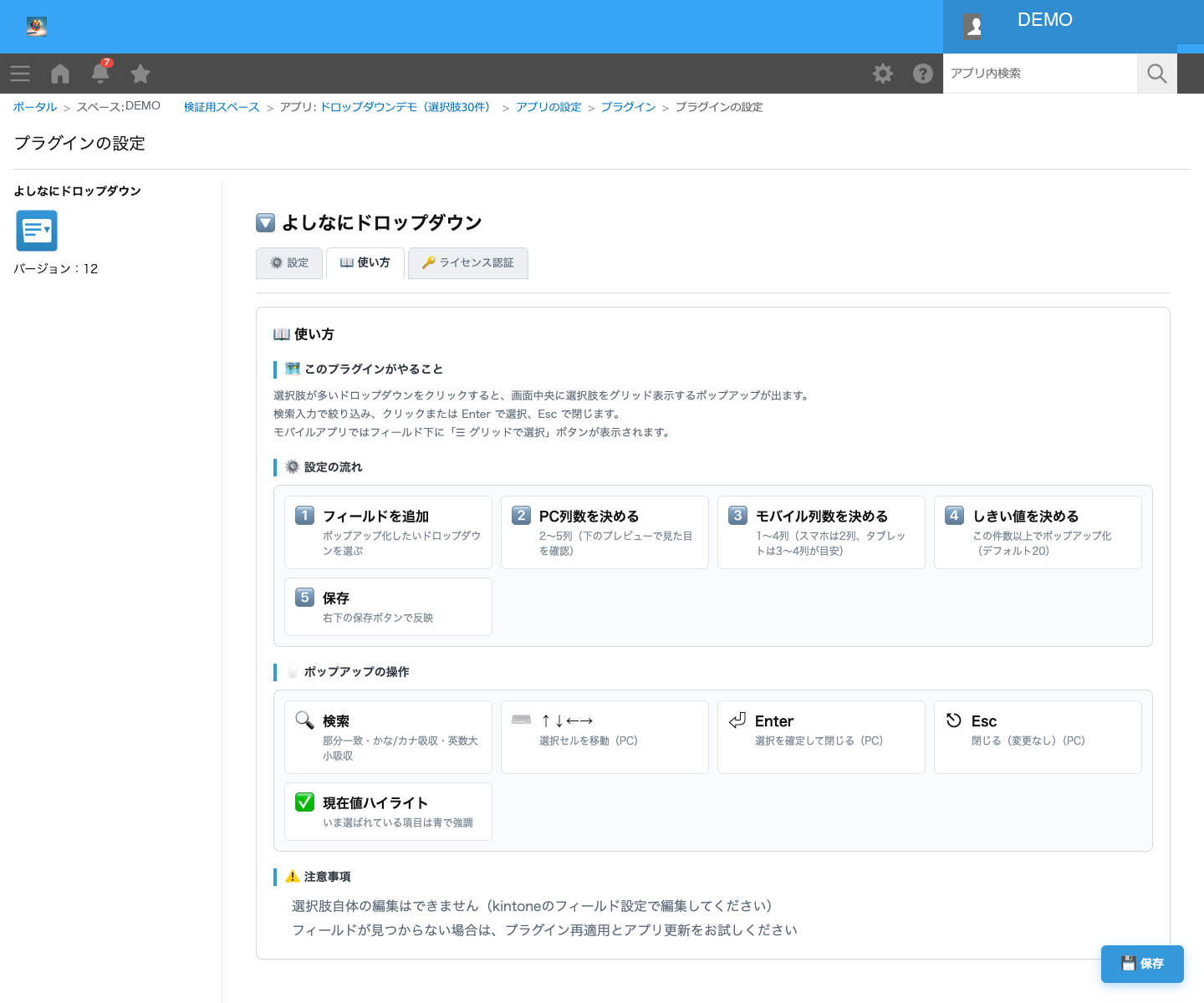Follow the ポータル breadcrumb link

tap(35, 107)
